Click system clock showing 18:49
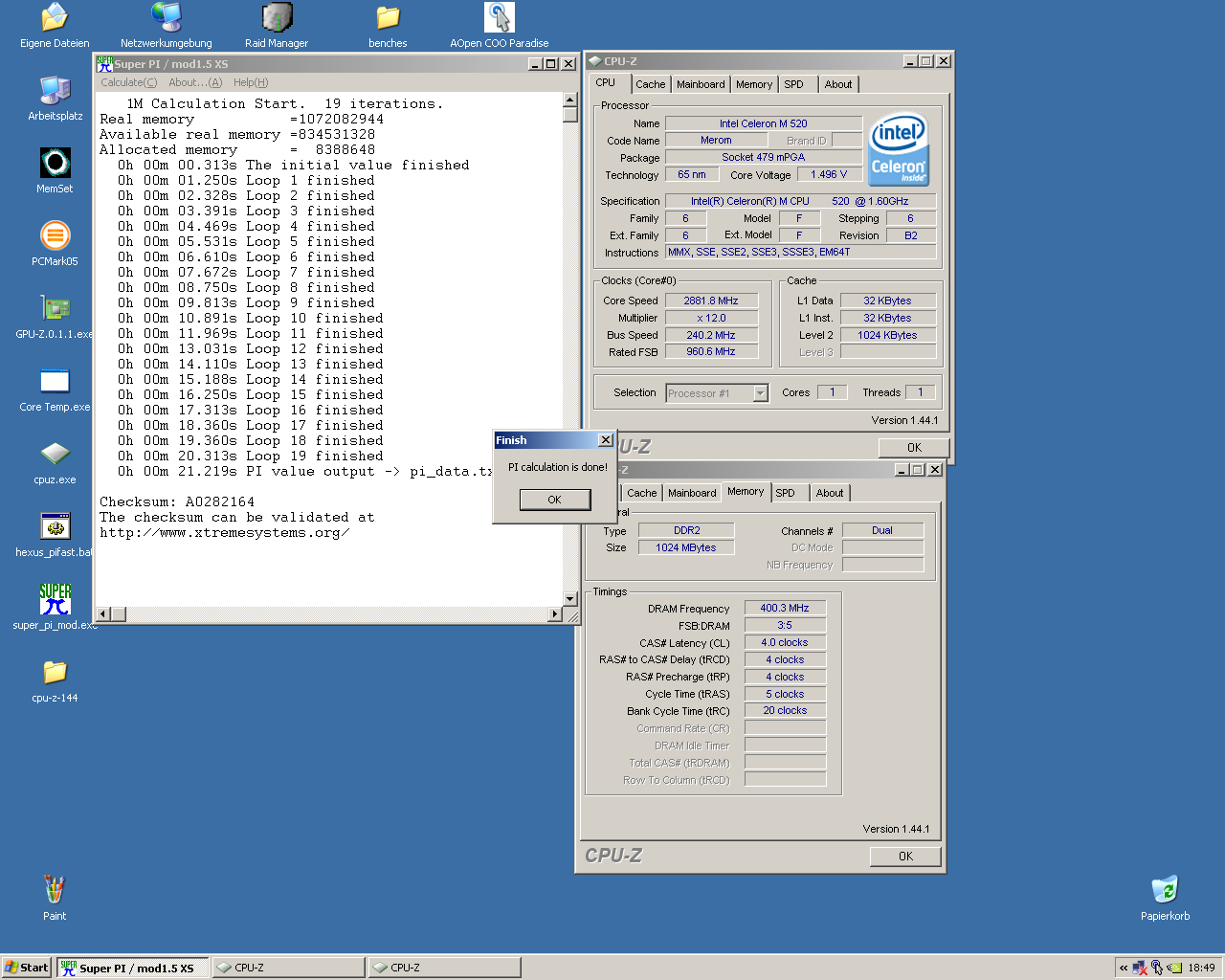The image size is (1225, 980). click(x=1201, y=968)
